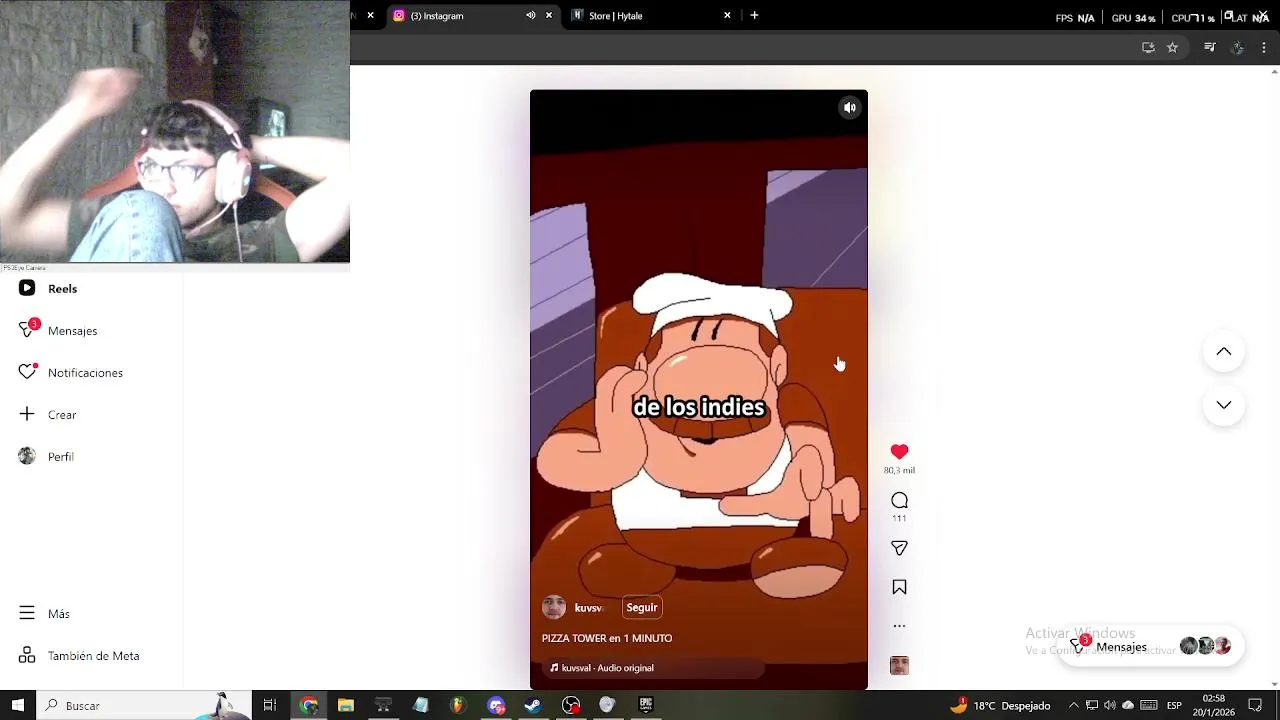This screenshot has width=1280, height=720.
Task: Open También de Meta apps menu
Action: 79,656
